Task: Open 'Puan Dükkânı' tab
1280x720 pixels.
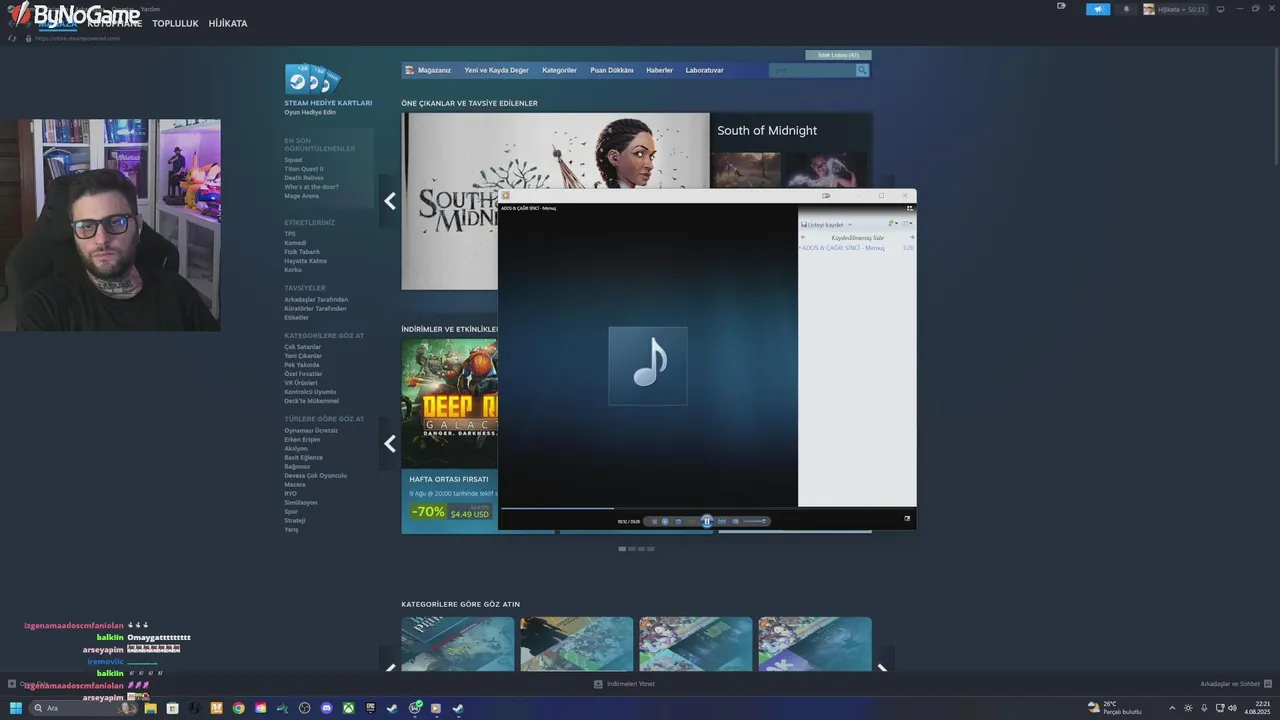Action: click(612, 70)
